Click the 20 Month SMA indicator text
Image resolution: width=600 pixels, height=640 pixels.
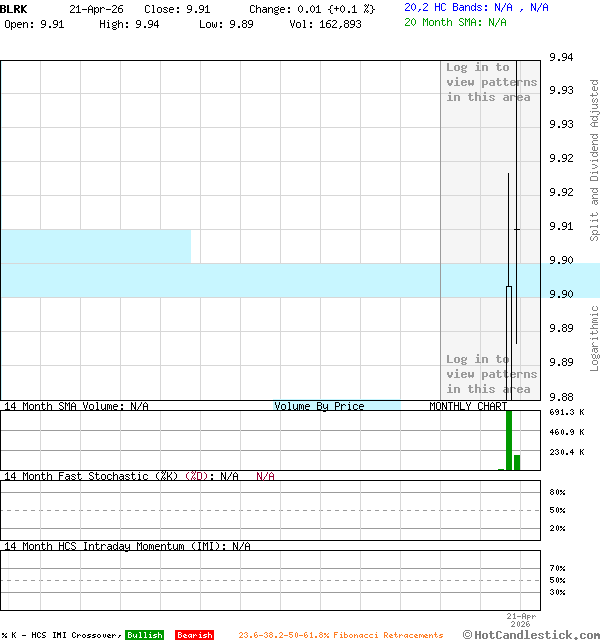click(455, 22)
